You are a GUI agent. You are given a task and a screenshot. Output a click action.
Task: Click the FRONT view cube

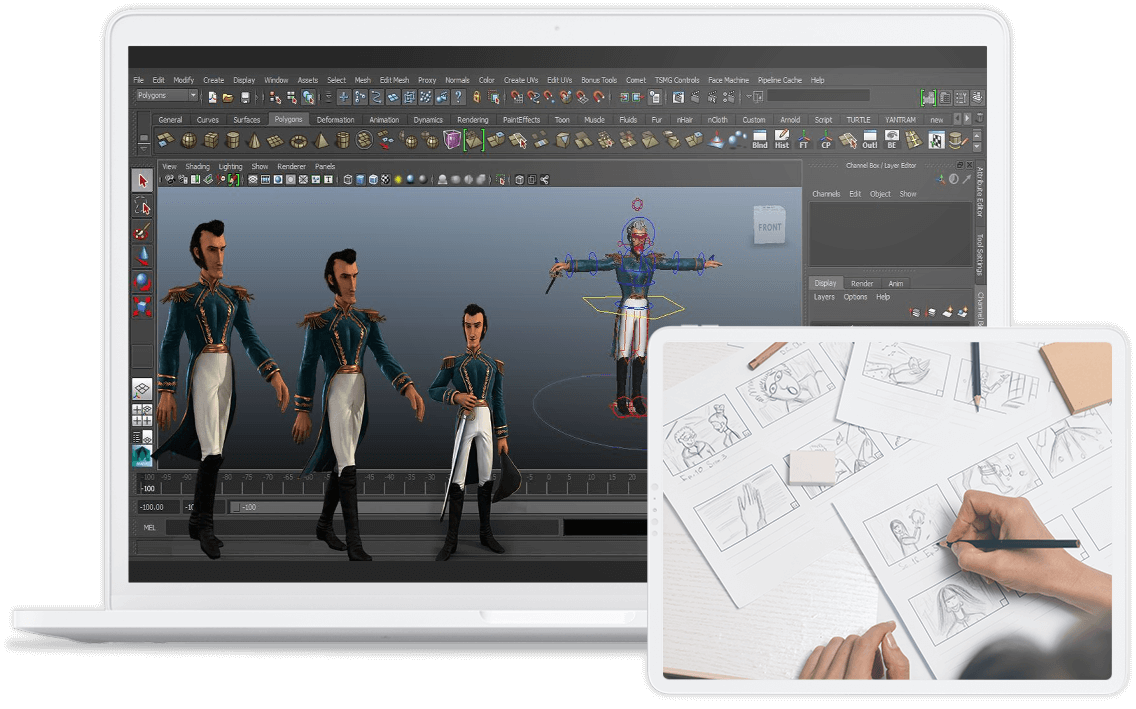(770, 227)
